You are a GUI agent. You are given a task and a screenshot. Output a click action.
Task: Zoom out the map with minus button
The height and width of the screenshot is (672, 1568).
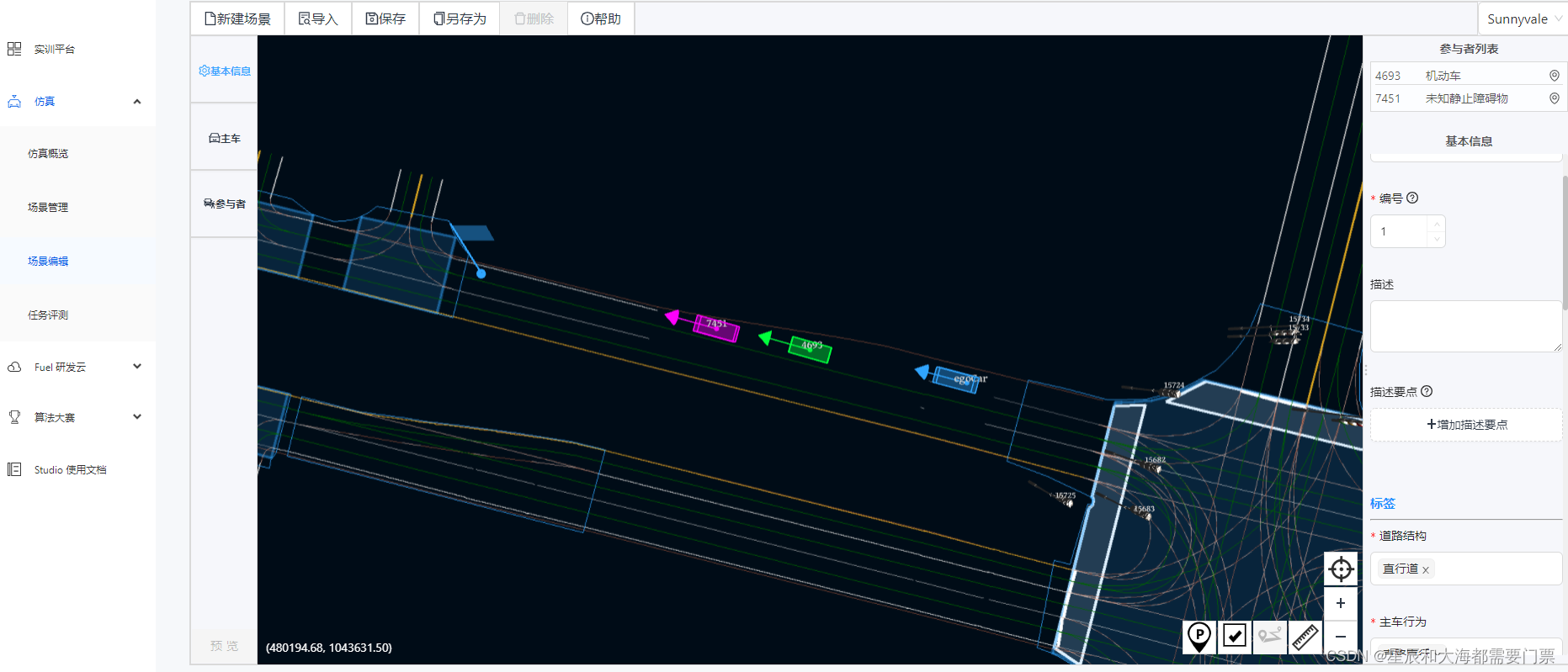pos(1341,637)
